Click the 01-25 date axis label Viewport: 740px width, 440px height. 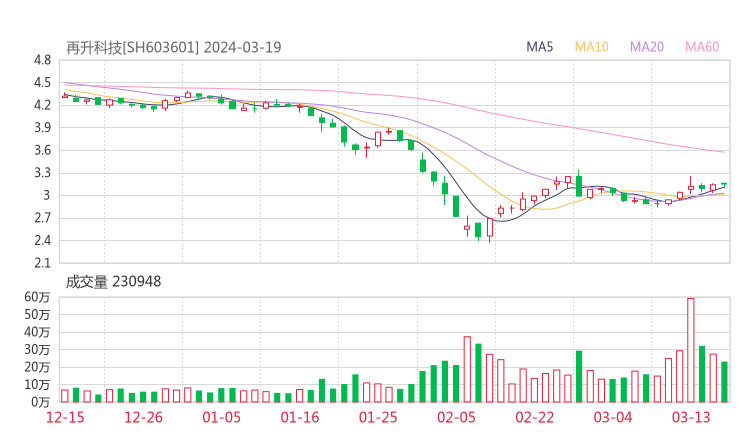point(378,417)
